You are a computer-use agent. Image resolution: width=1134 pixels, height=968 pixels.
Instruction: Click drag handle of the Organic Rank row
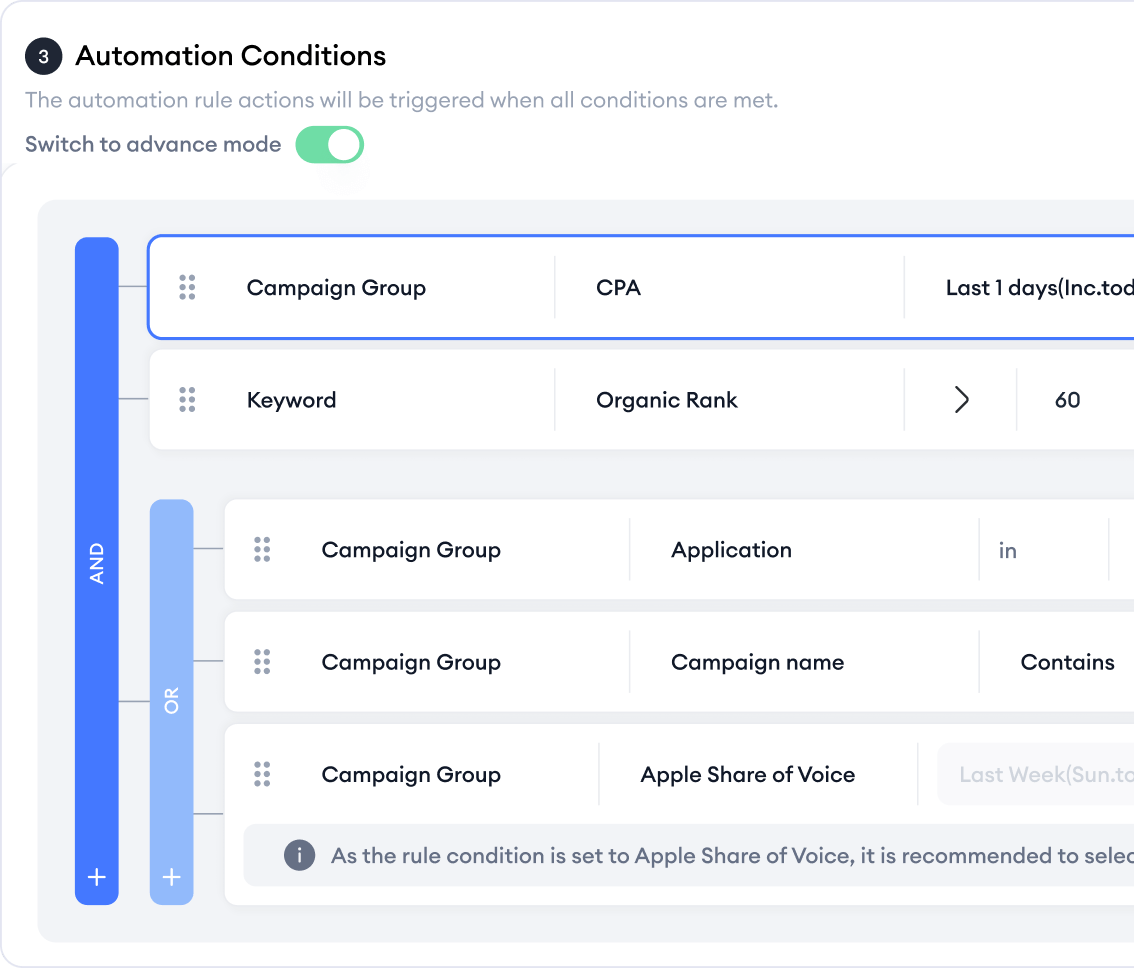coord(187,400)
